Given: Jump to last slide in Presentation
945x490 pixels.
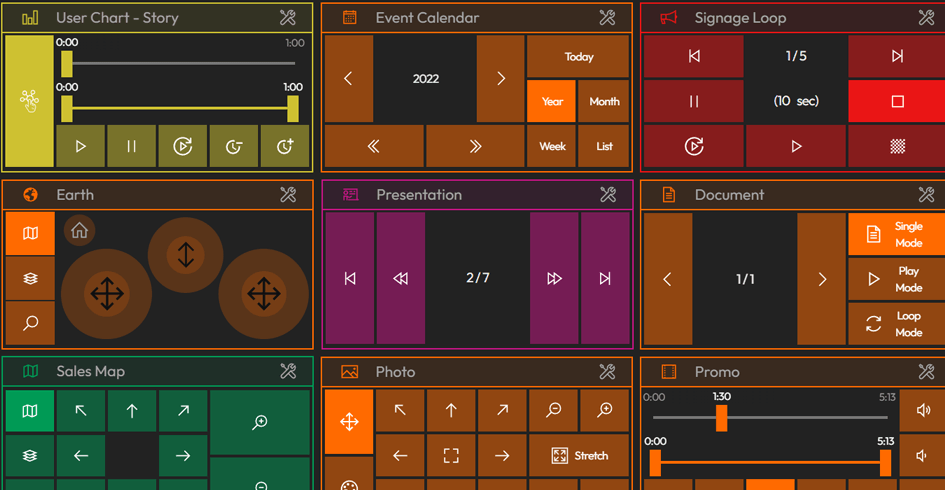Looking at the screenshot, I should tap(605, 278).
